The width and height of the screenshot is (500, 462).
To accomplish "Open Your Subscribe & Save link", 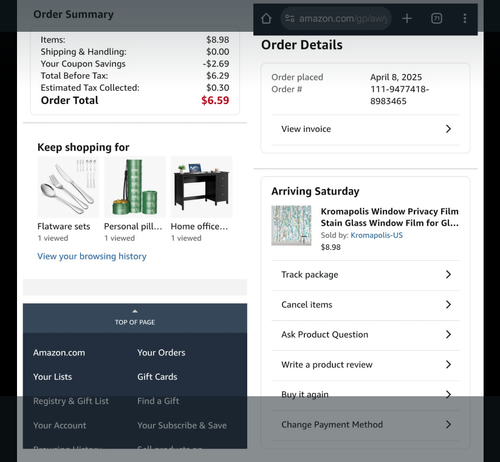I will (182, 426).
